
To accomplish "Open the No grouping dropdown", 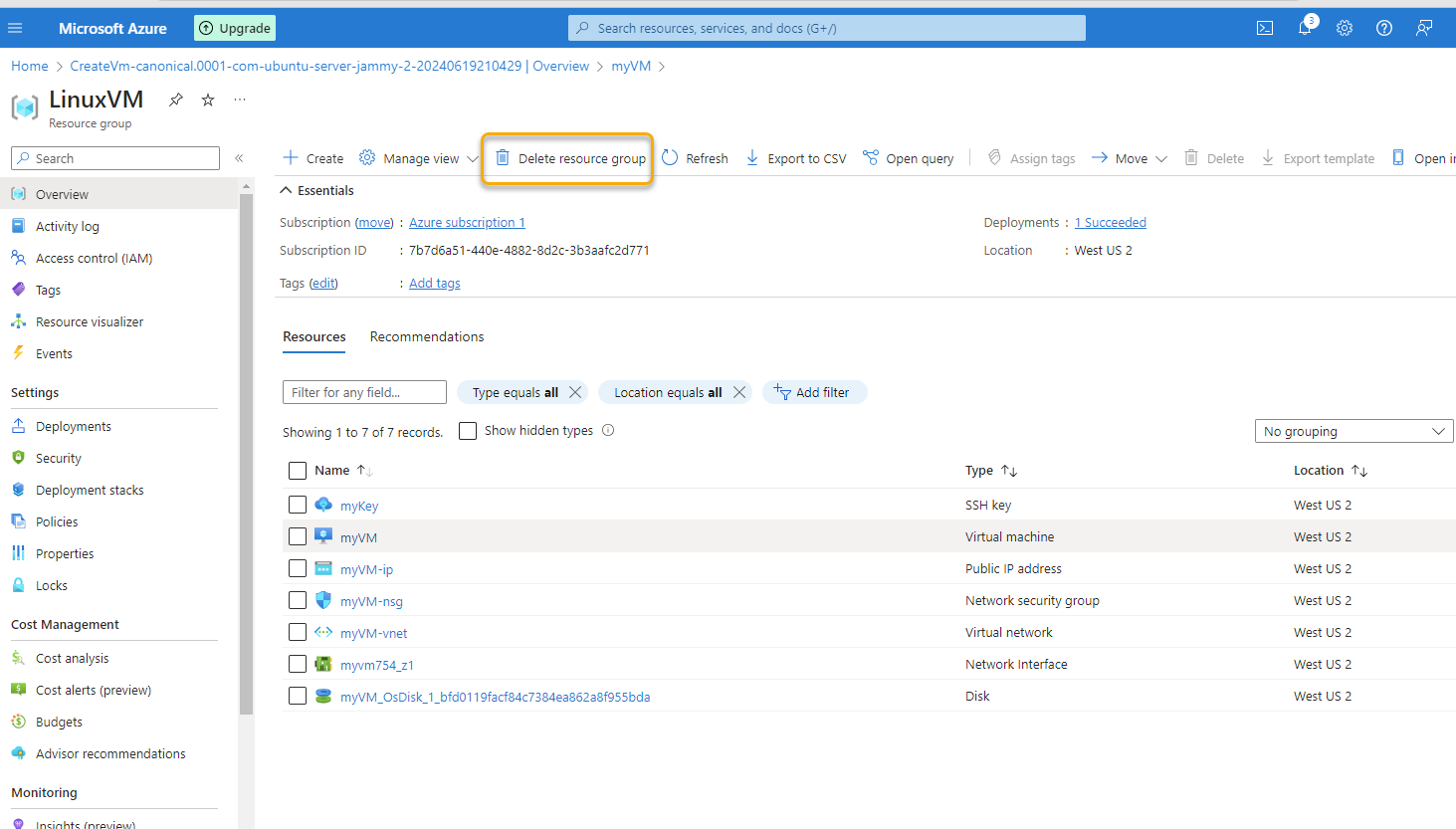I will 1353,431.
